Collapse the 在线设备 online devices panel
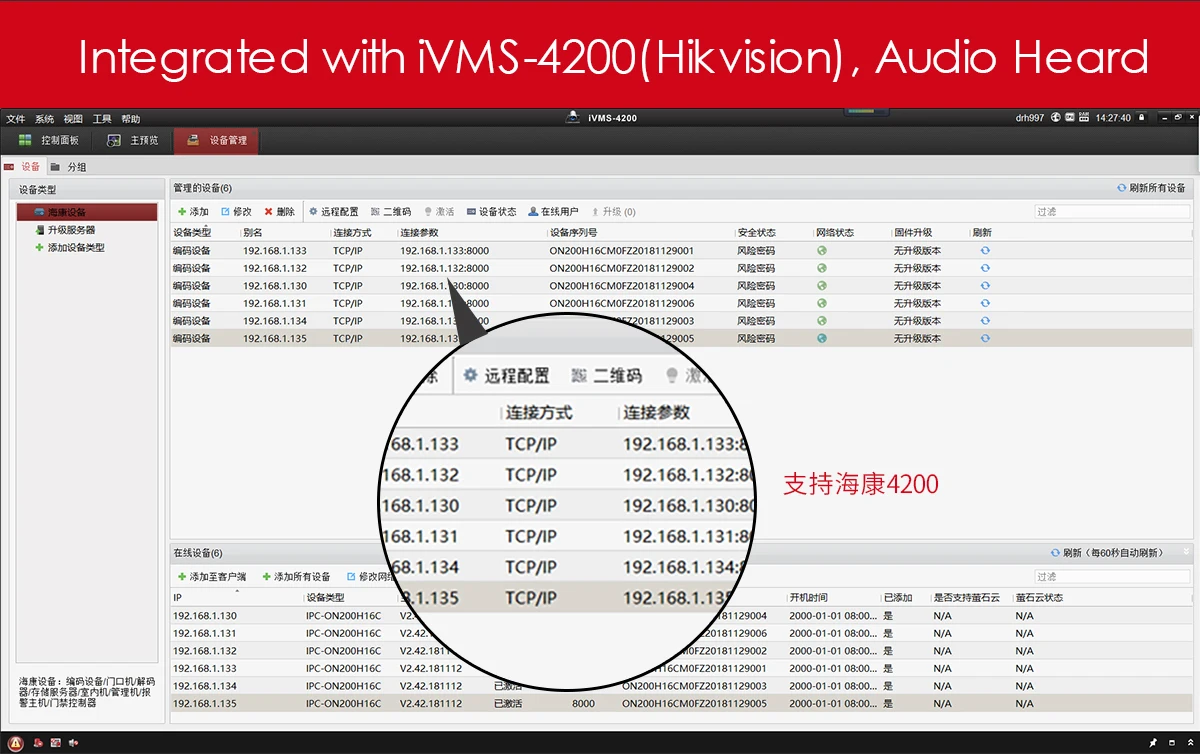The height and width of the screenshot is (754, 1200). (x=1187, y=552)
